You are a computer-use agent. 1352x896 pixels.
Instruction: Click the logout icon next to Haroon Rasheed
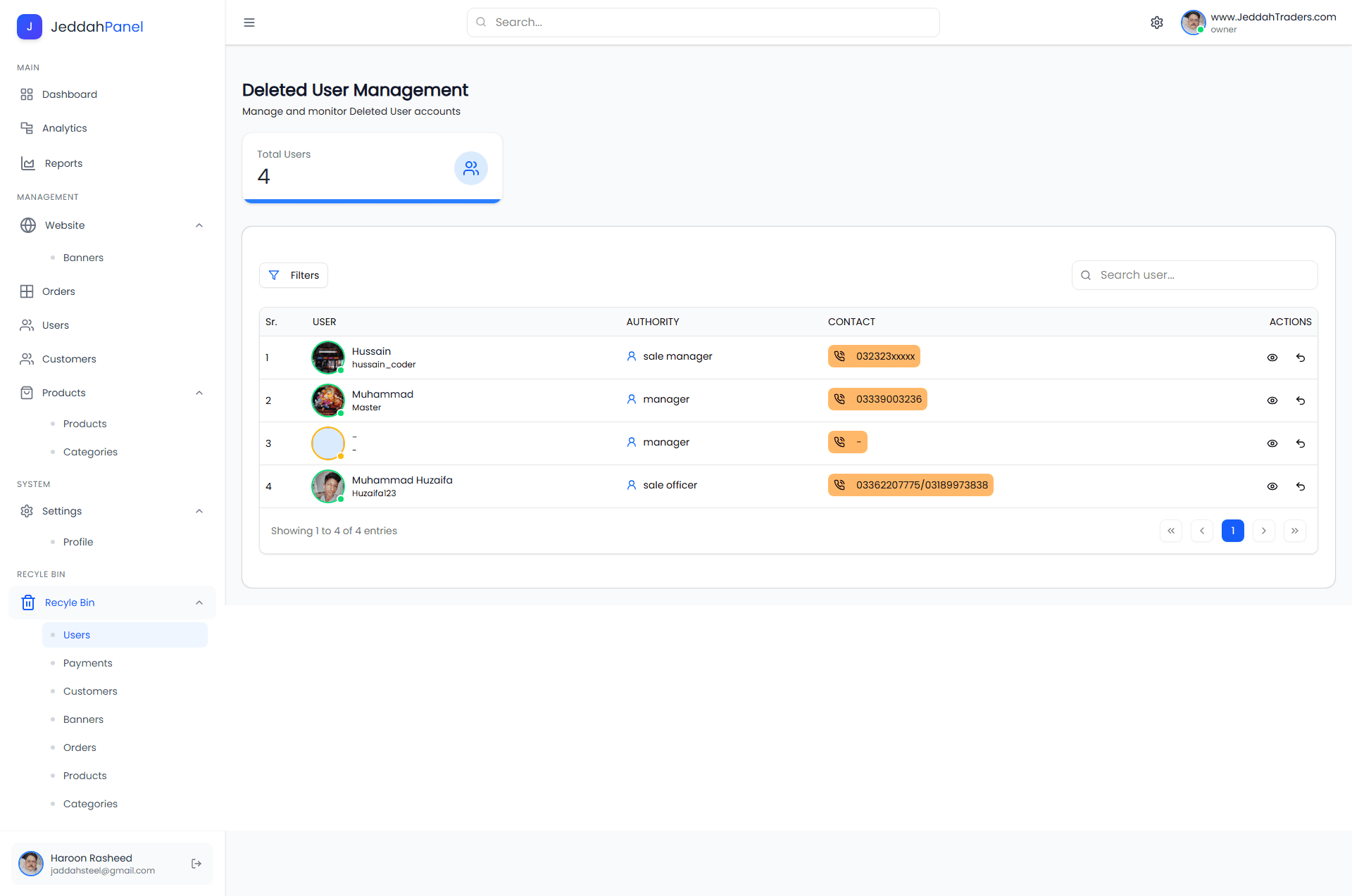click(x=196, y=864)
